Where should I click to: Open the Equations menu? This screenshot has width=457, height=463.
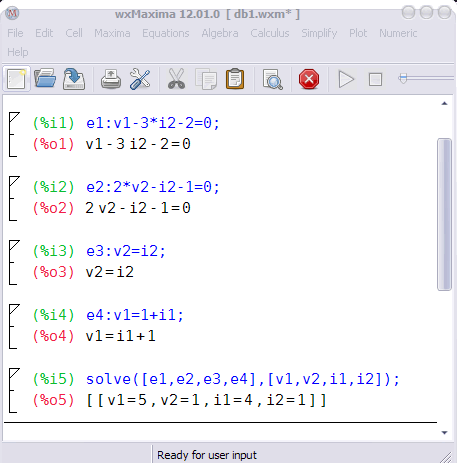pyautogui.click(x=166, y=33)
